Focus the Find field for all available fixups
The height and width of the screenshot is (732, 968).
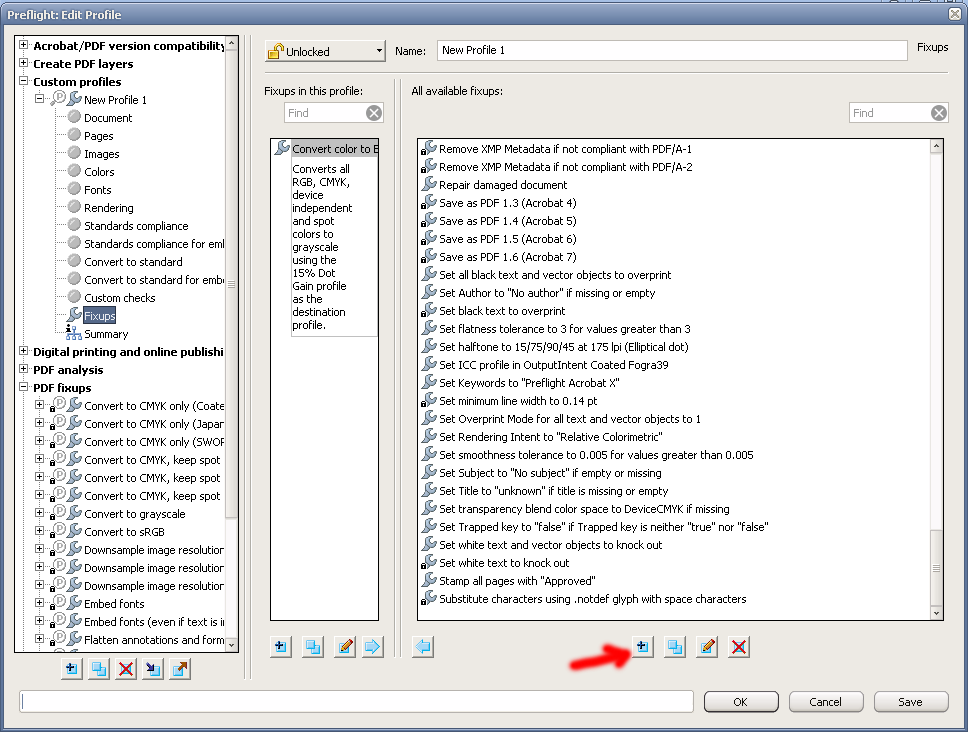click(x=890, y=113)
